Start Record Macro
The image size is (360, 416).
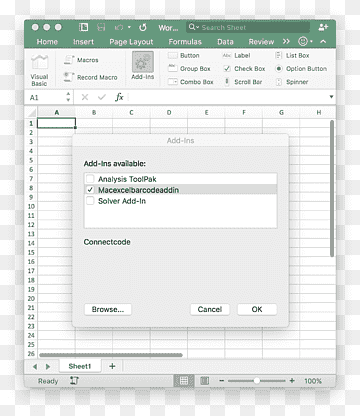(90, 77)
